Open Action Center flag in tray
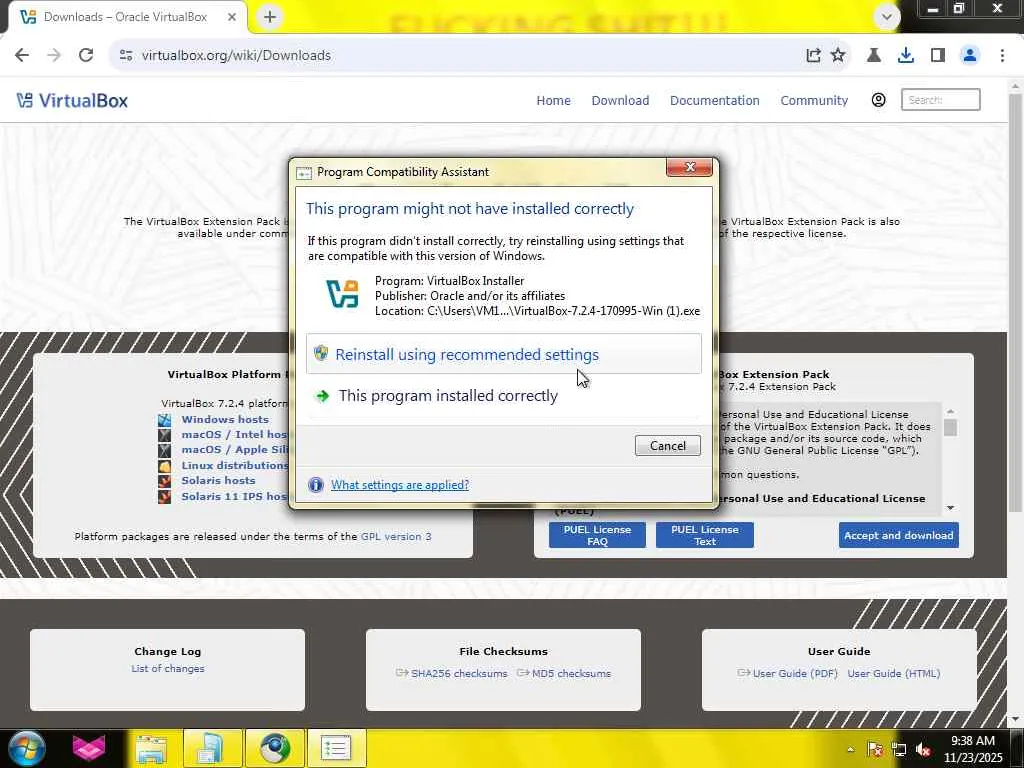The width and height of the screenshot is (1024, 768). (874, 749)
